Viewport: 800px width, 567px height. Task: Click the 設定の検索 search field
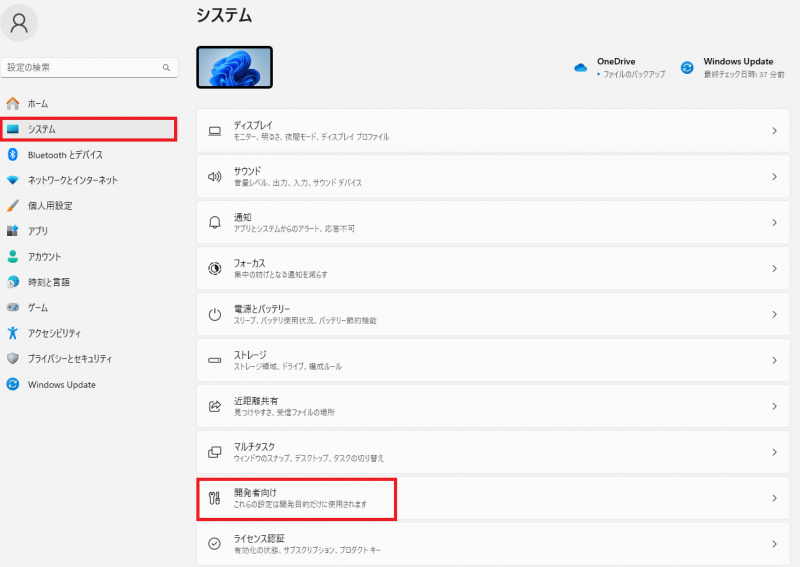(85, 67)
